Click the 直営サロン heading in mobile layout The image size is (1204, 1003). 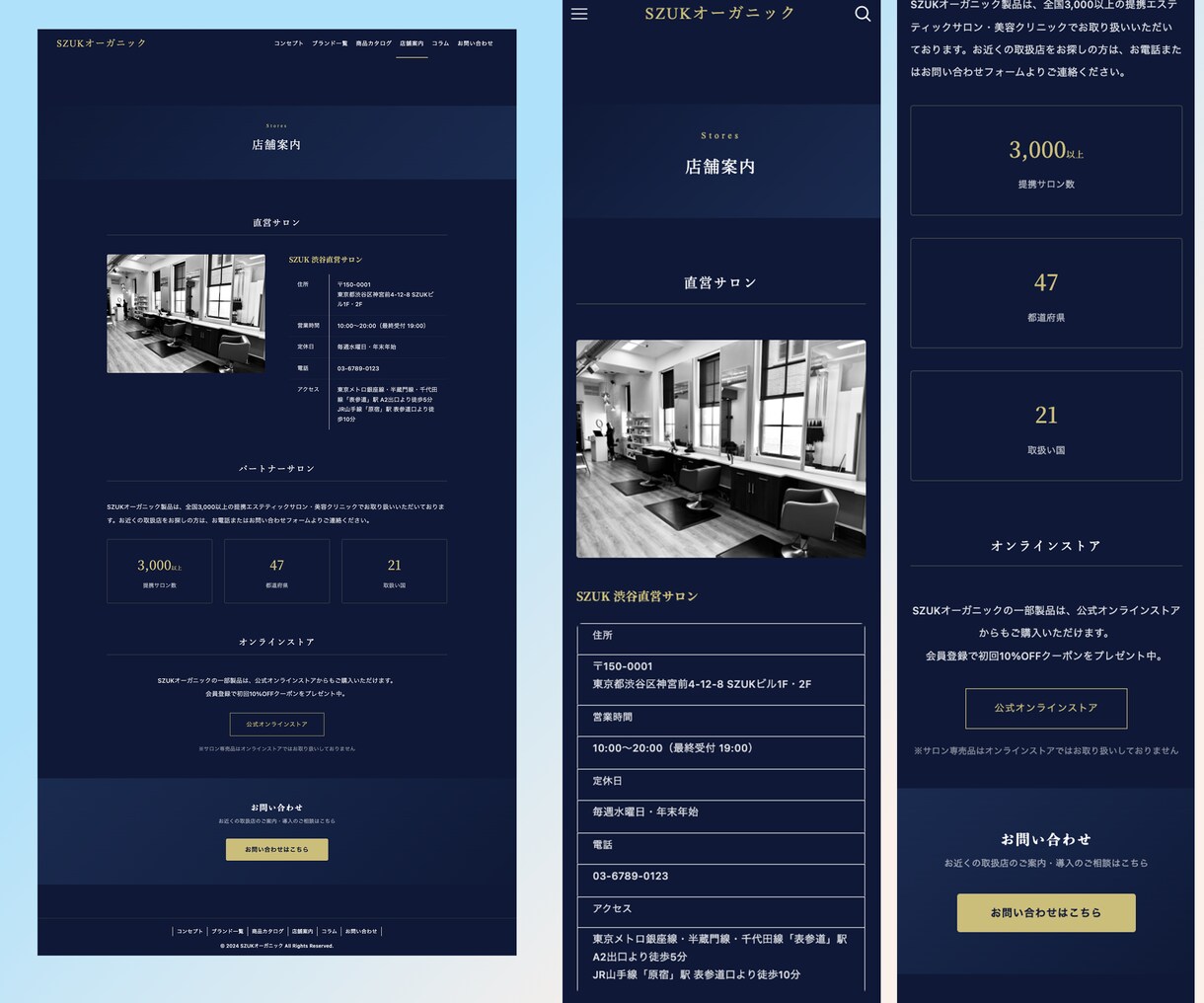720,283
